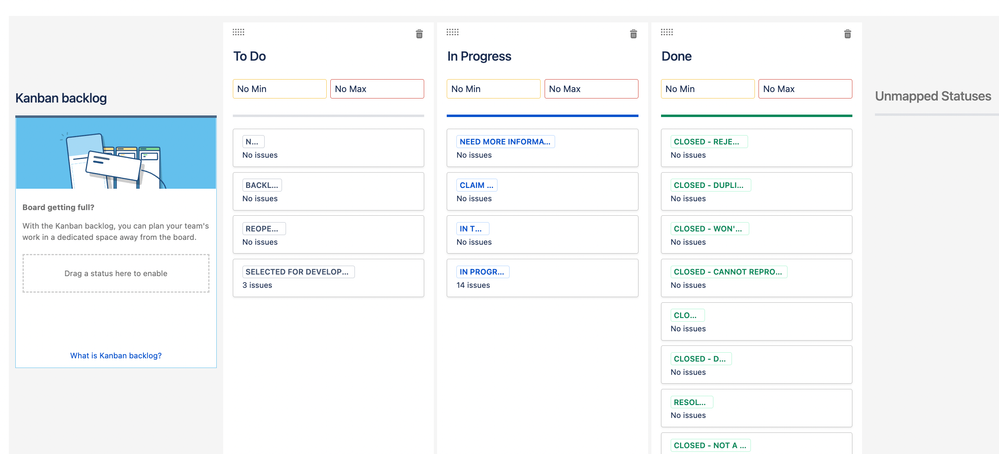Remove the Done column with its trash icon
The image size is (999, 454).
point(847,34)
